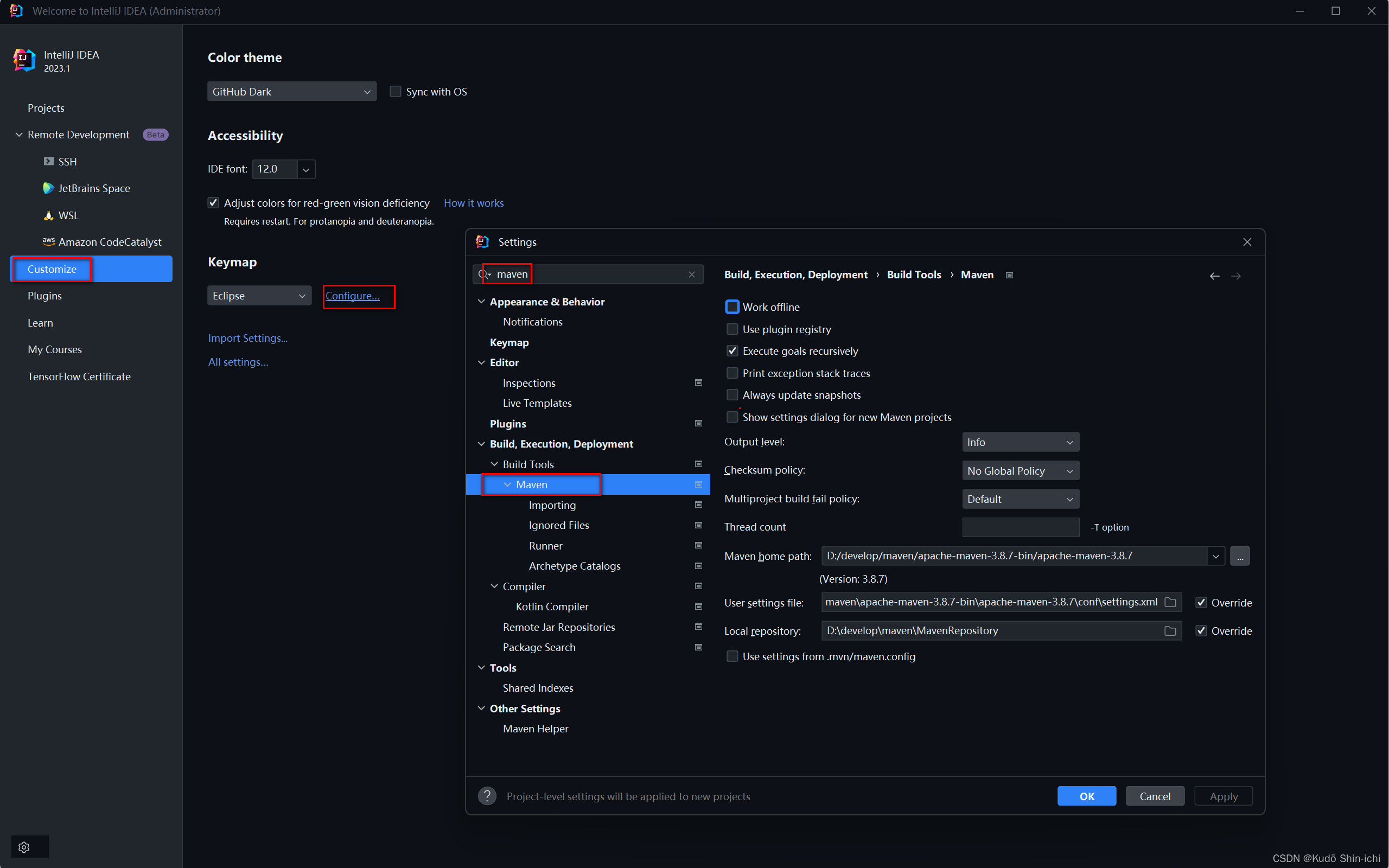This screenshot has height=868, width=1389.
Task: Click the settings gear icon at bottom left
Action: point(24,847)
